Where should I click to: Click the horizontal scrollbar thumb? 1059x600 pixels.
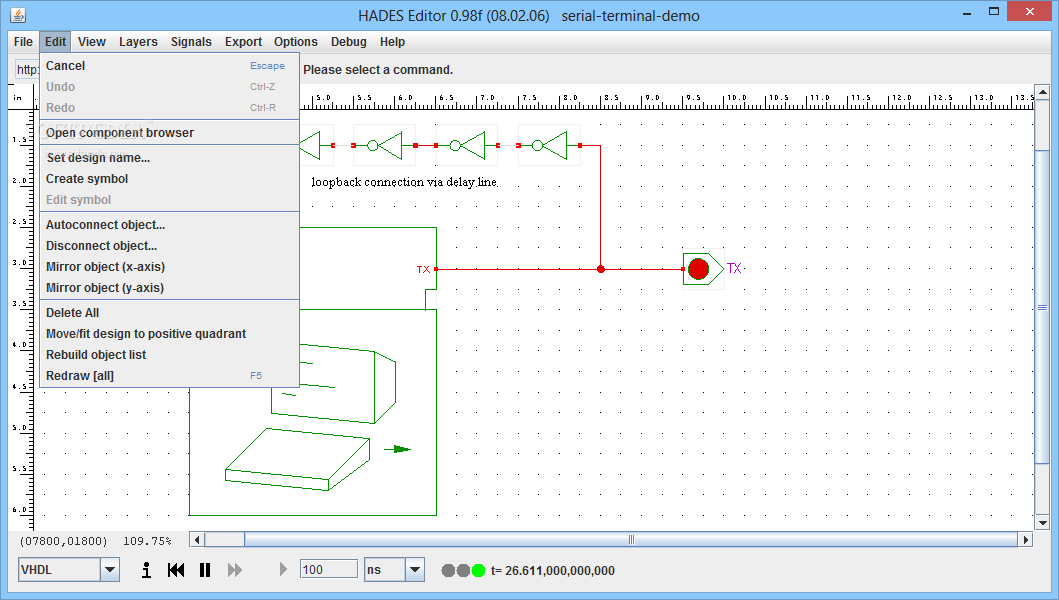click(631, 539)
